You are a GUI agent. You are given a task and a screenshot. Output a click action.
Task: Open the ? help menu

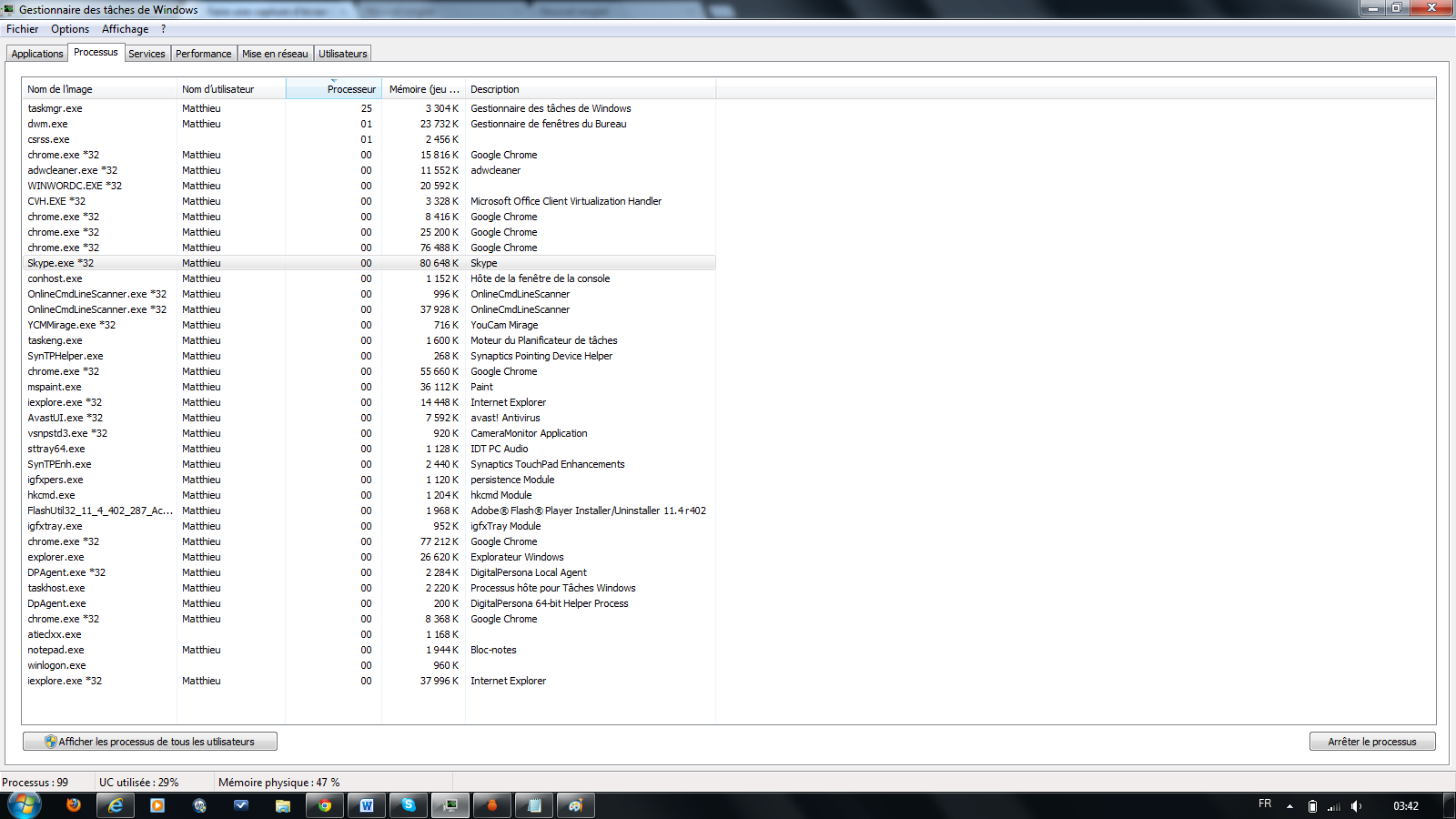(164, 29)
